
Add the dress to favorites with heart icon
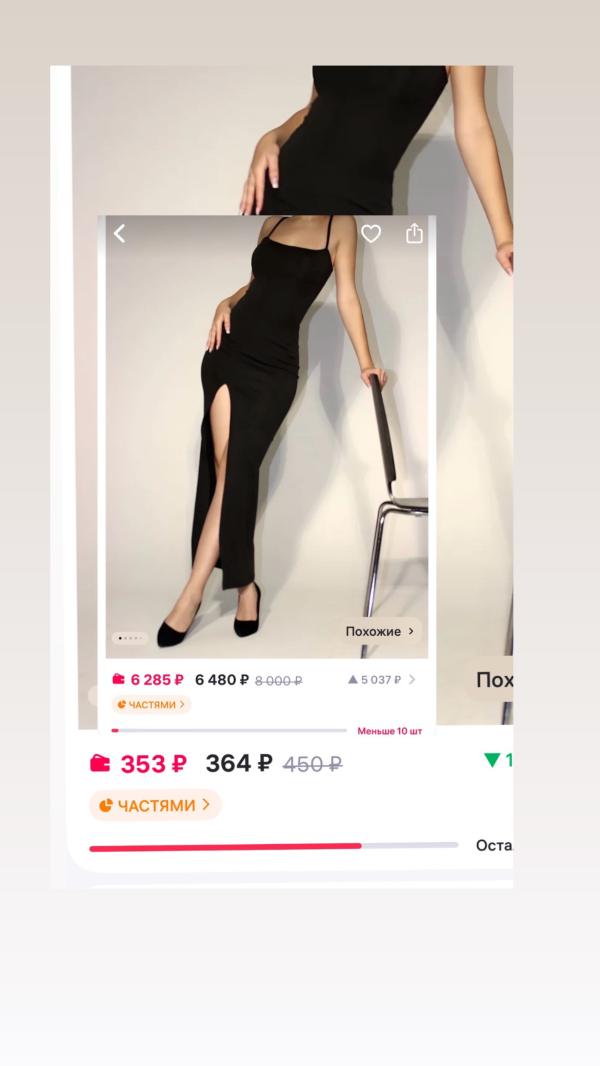(x=371, y=234)
